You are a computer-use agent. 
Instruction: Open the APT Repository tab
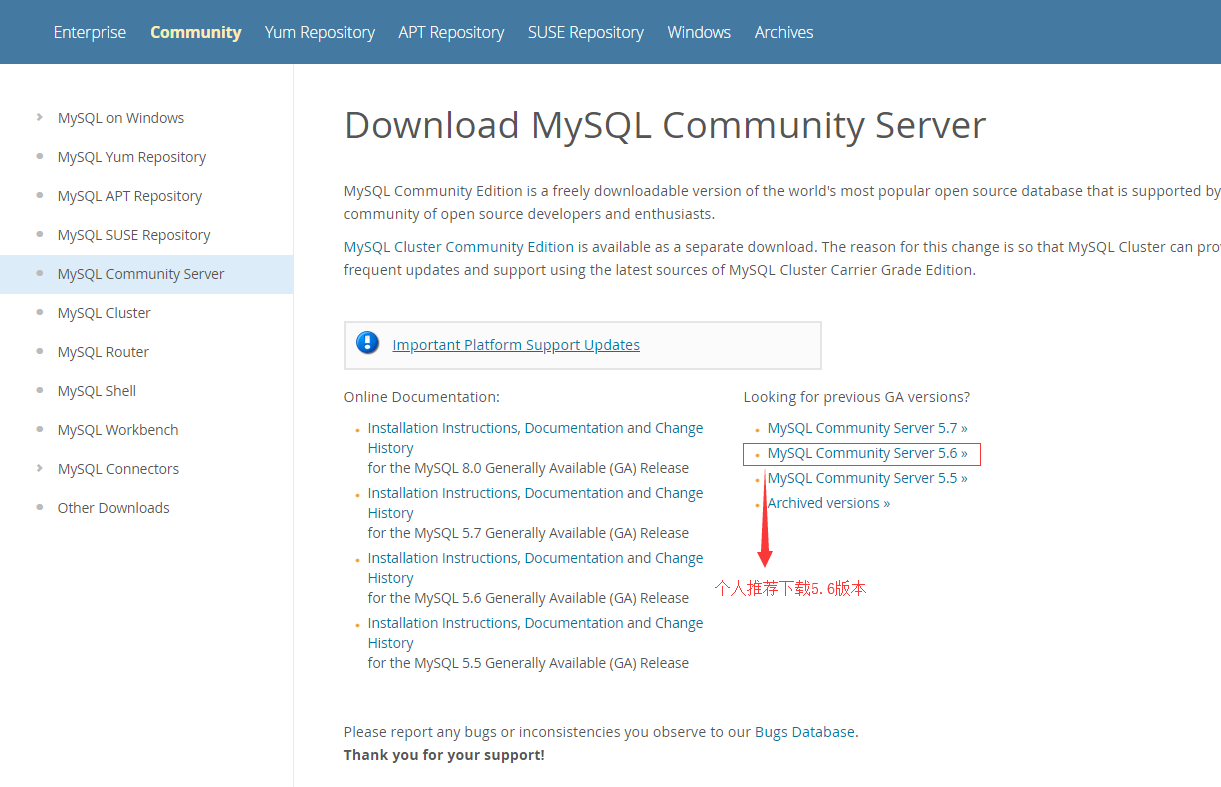point(451,32)
